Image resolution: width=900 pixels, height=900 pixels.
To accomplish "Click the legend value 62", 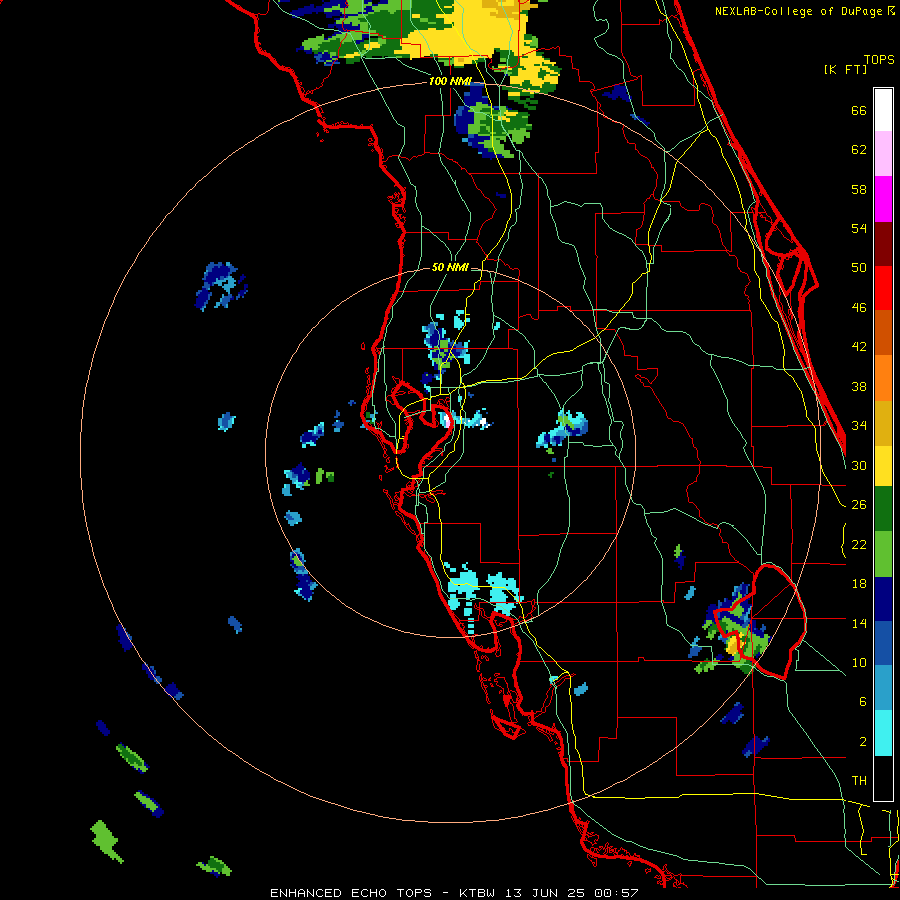I will [859, 150].
